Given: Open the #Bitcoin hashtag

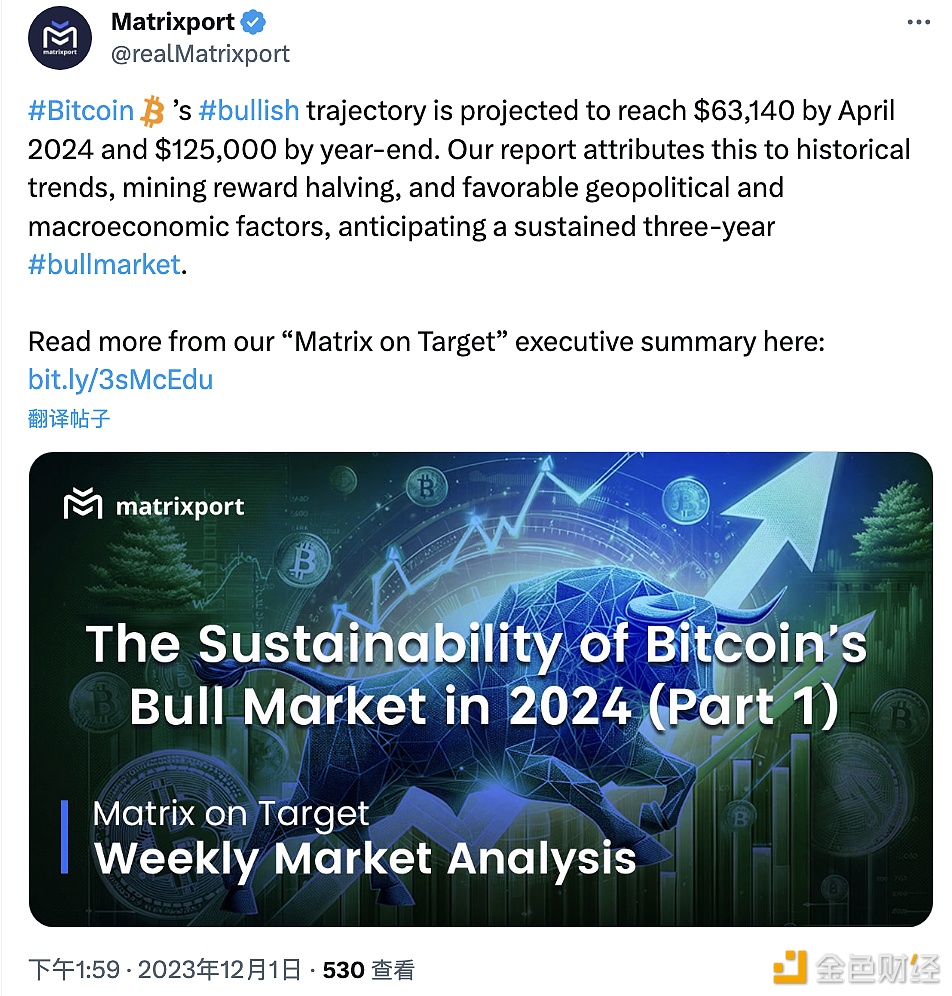Looking at the screenshot, I should pos(81,111).
